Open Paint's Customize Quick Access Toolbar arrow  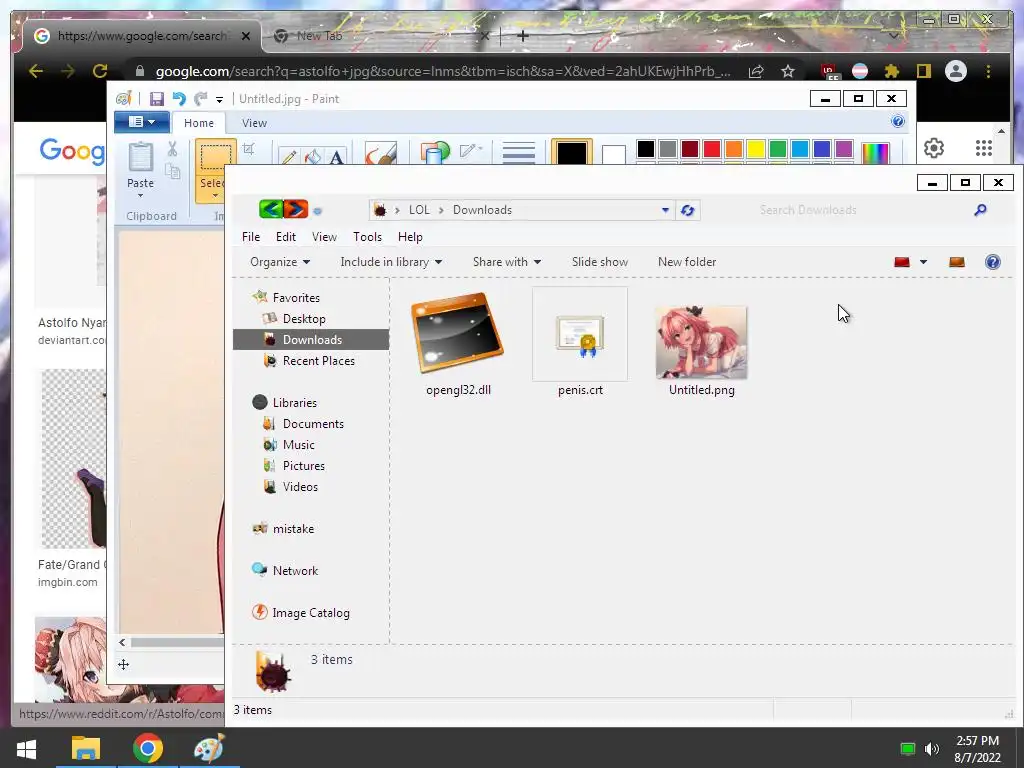[219, 100]
